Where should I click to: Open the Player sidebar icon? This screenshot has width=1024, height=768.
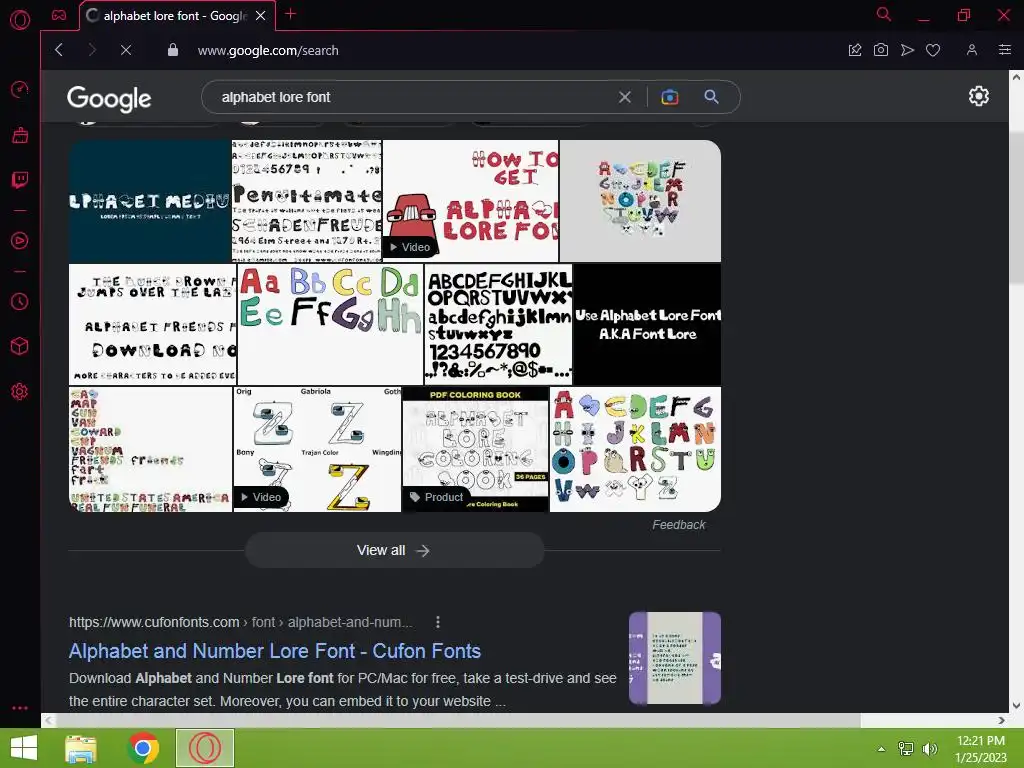click(20, 240)
